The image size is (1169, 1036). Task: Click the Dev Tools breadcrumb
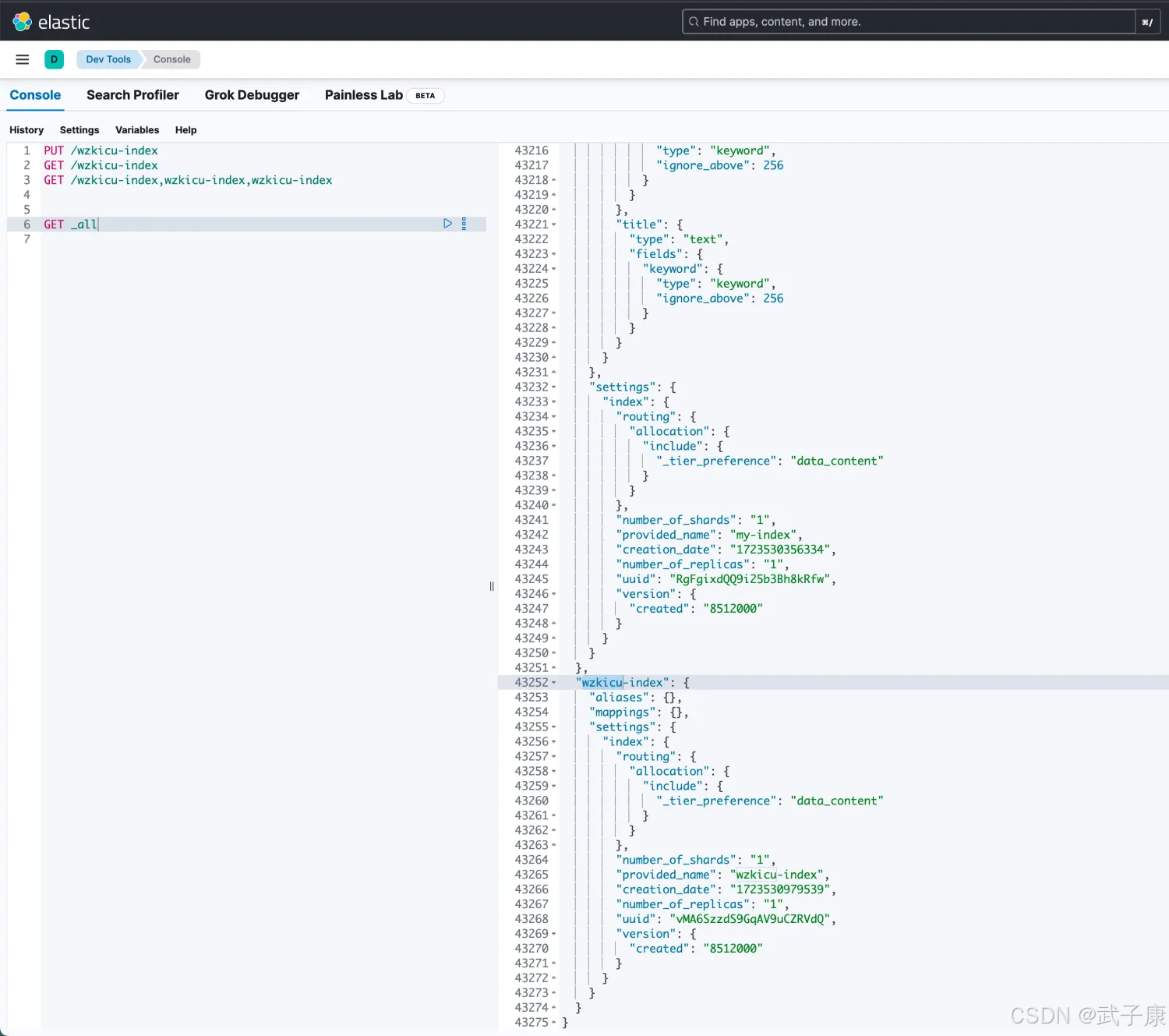point(108,59)
